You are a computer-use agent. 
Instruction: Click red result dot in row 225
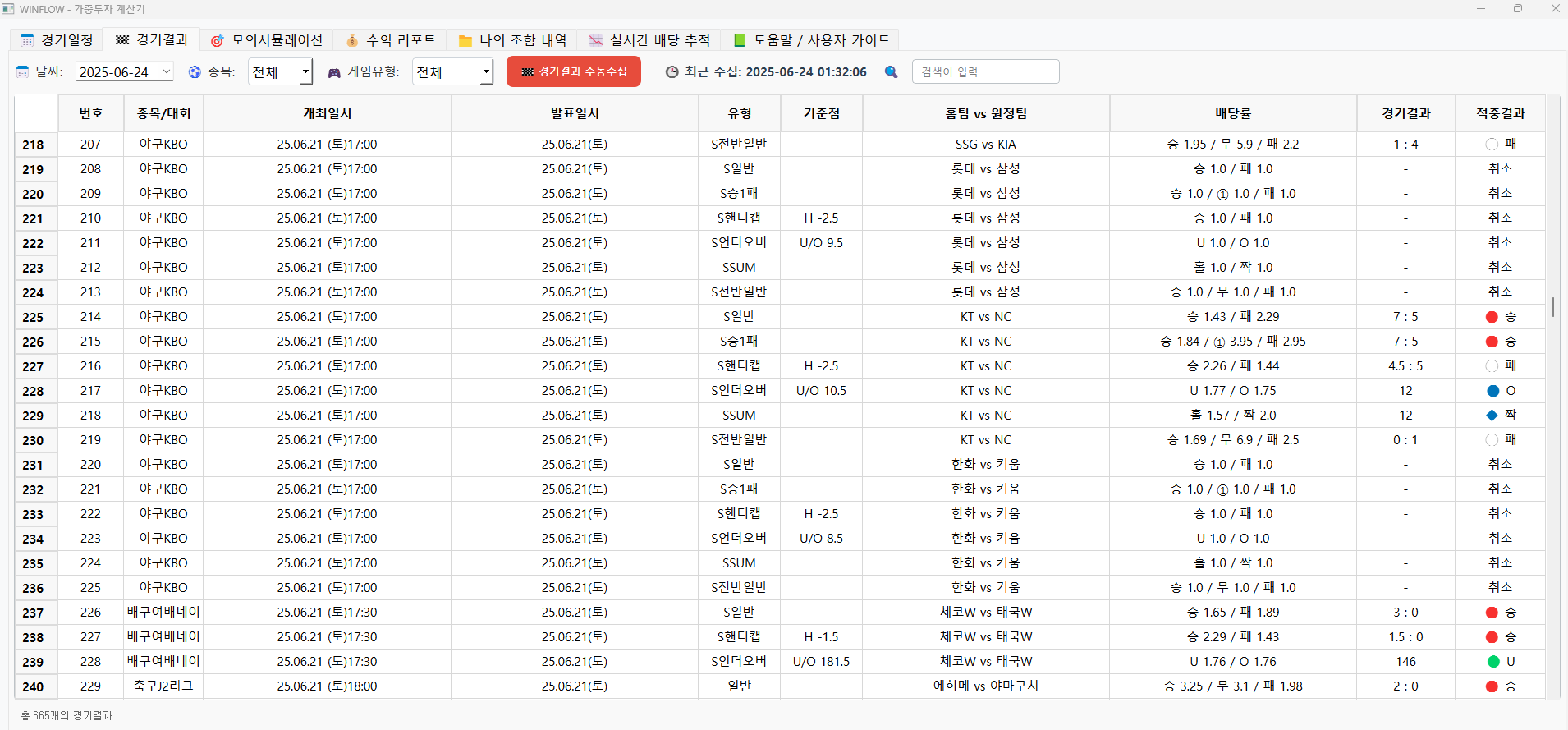(x=1492, y=317)
